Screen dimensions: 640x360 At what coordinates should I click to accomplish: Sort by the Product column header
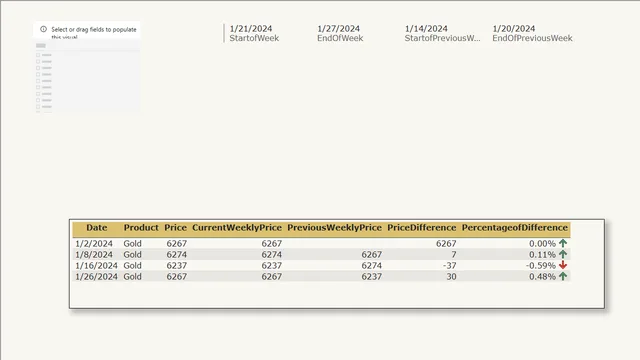coord(141,228)
